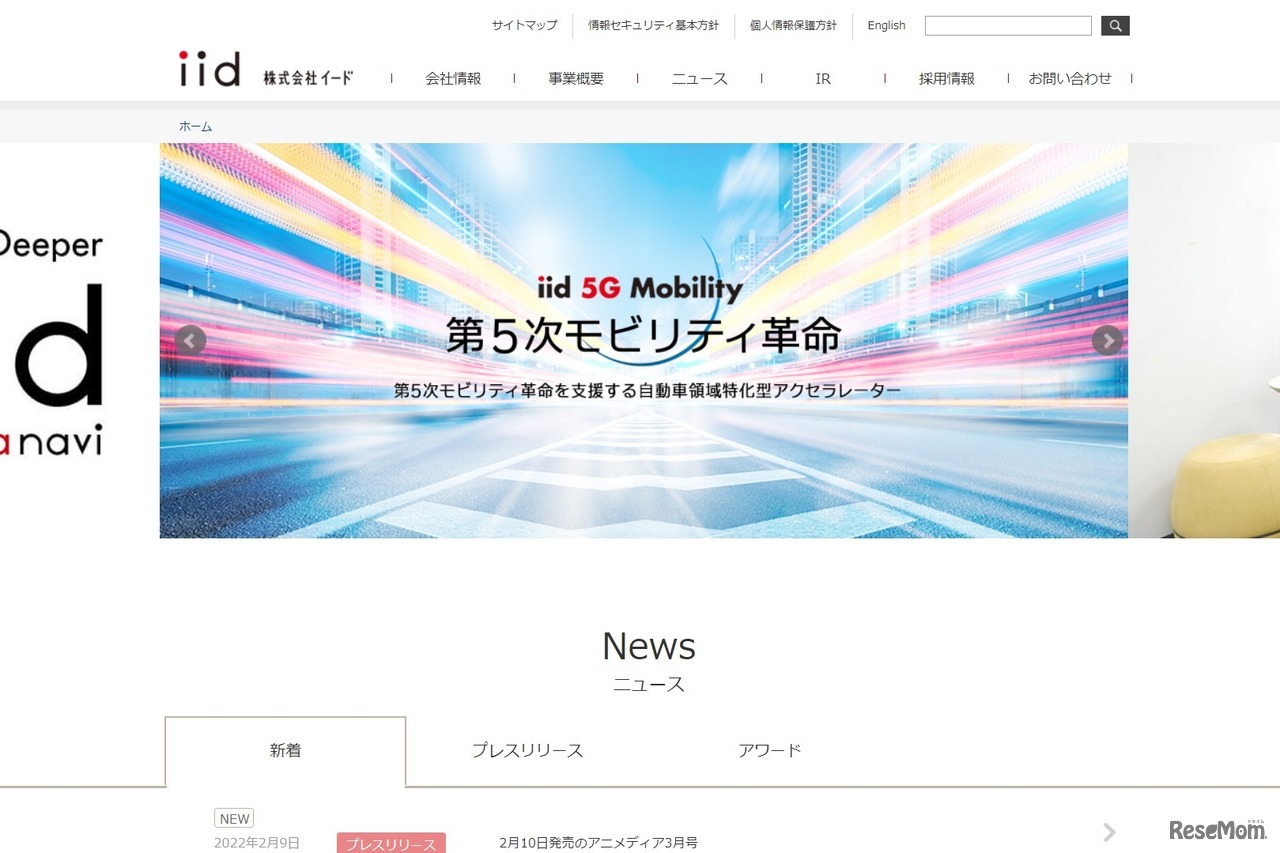Open the 事業概要 menu item

575,78
